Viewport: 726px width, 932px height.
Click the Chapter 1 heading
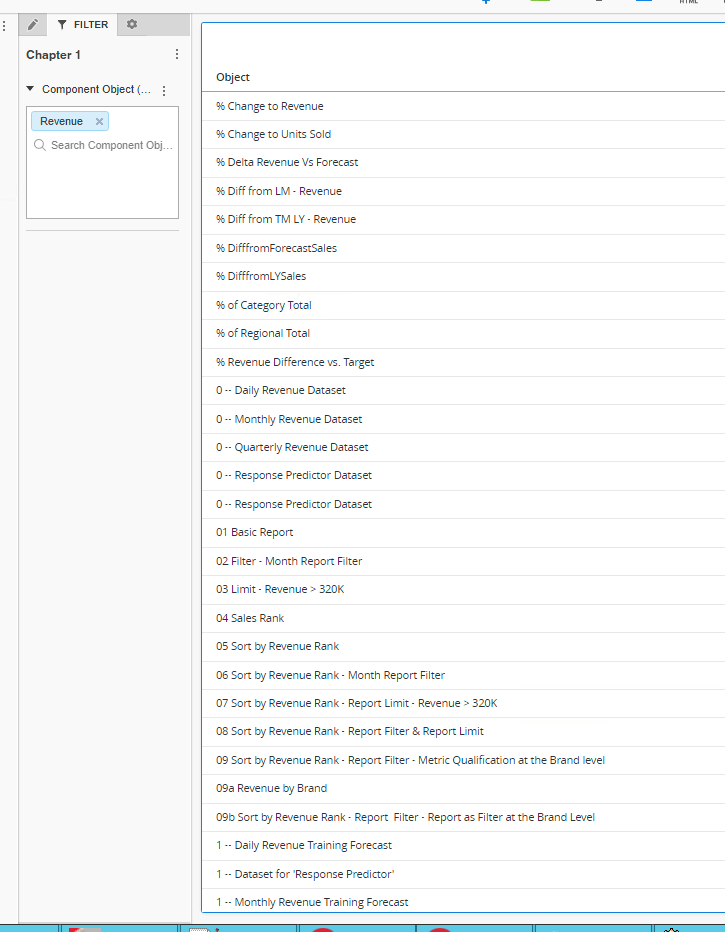point(54,55)
